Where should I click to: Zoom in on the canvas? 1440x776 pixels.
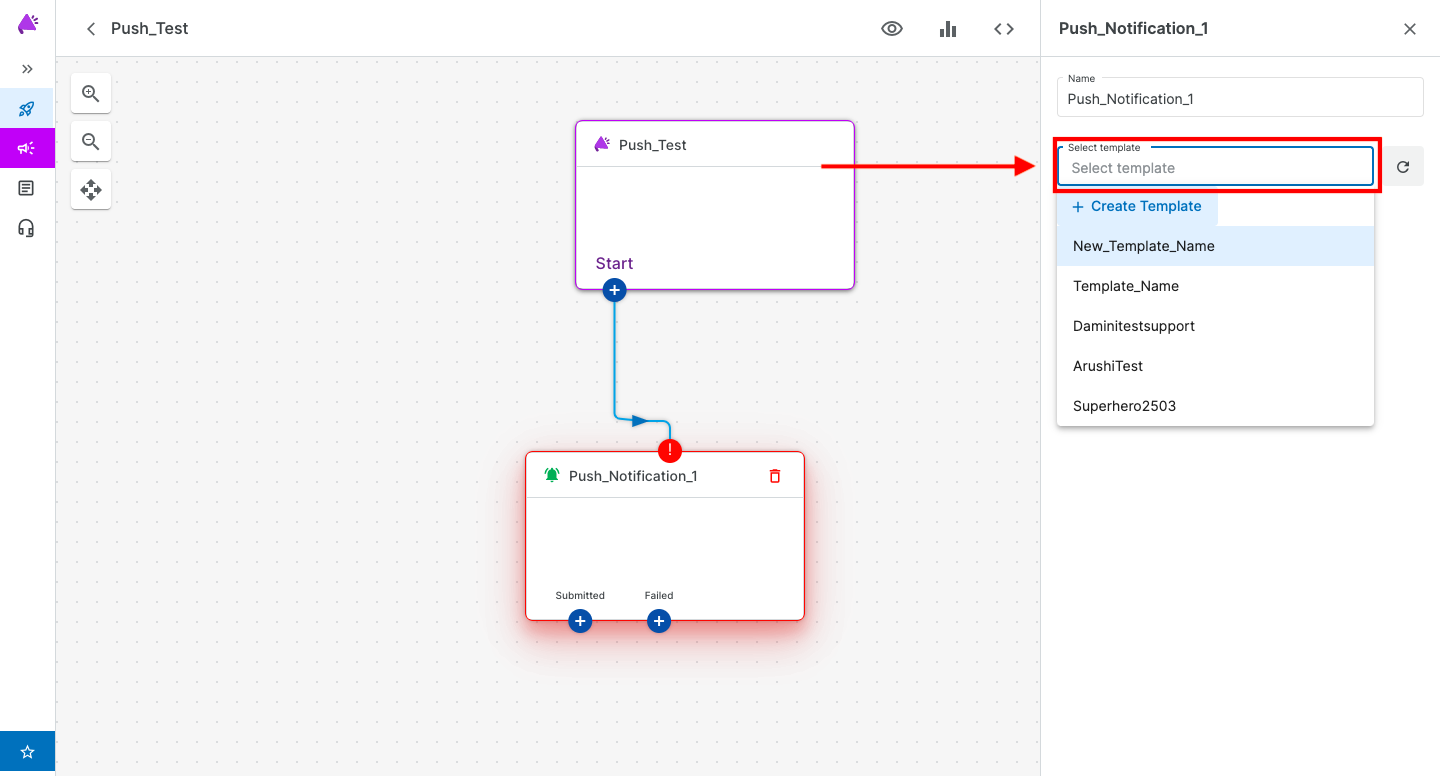tap(91, 93)
